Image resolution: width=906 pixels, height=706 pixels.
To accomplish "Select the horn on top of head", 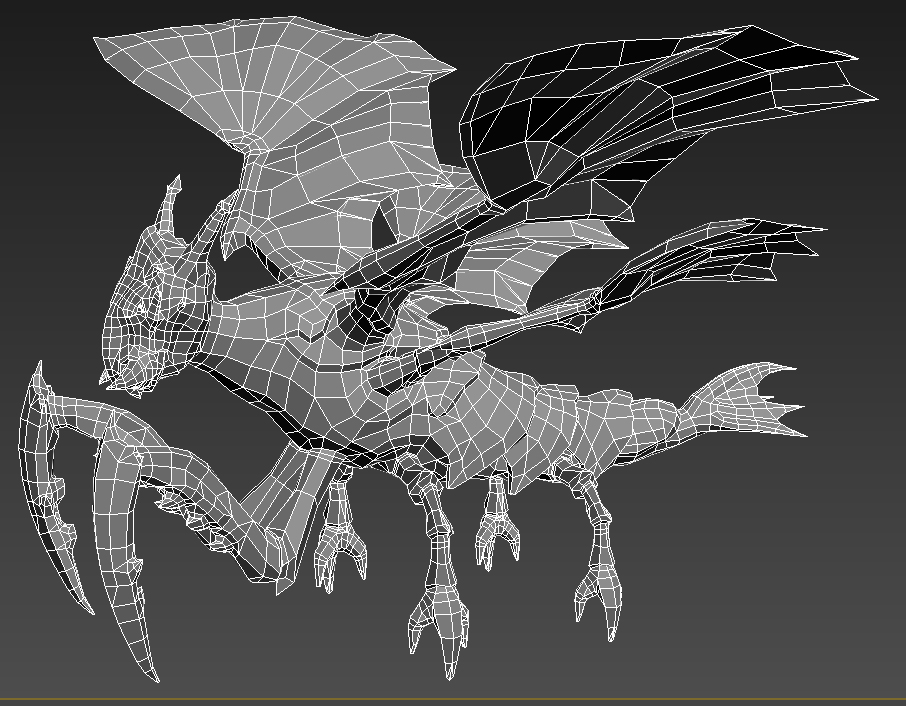I will click(x=170, y=205).
